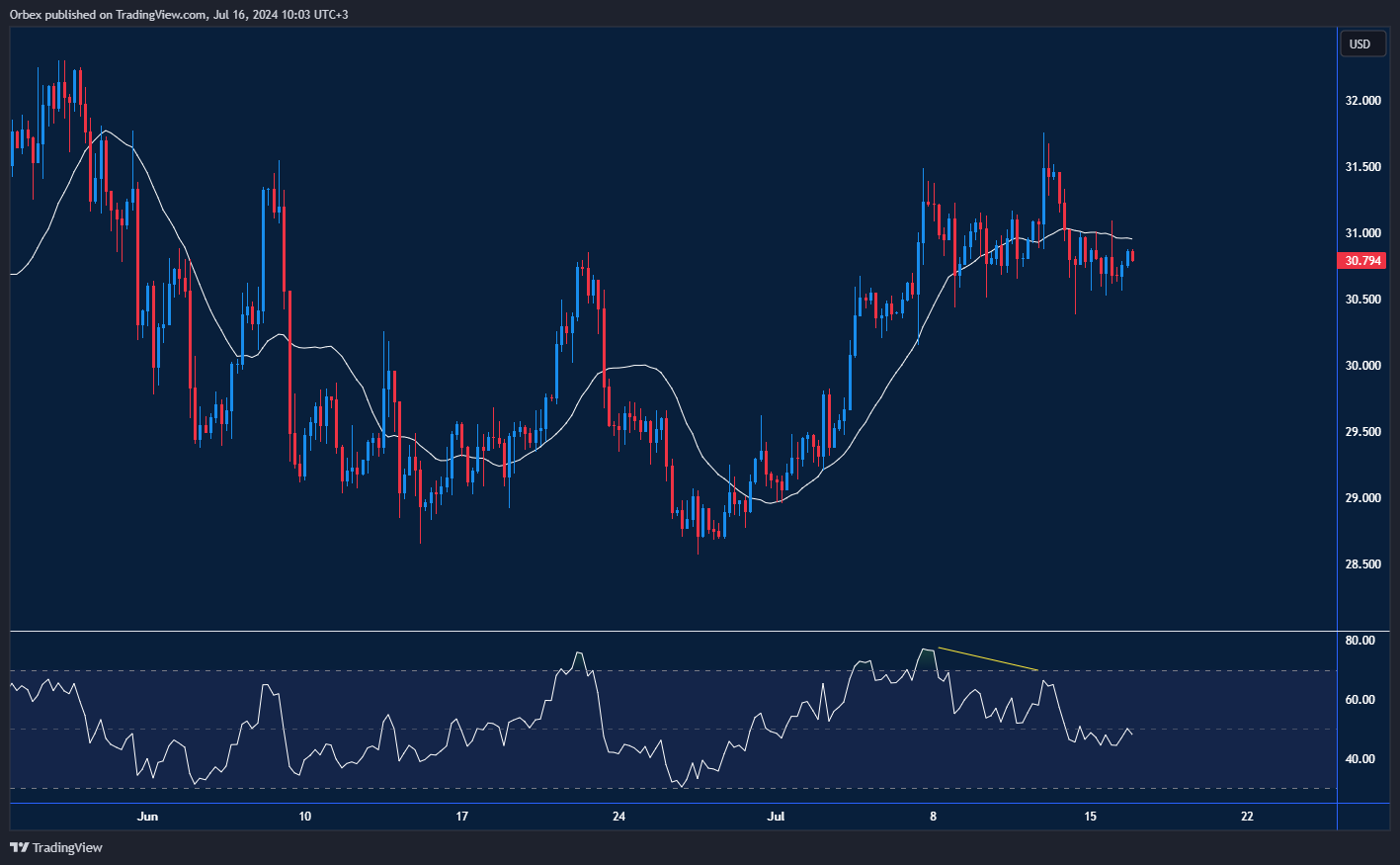Click the 32.000 price axis label
Screen dimensions: 1400x865
(x=1362, y=101)
